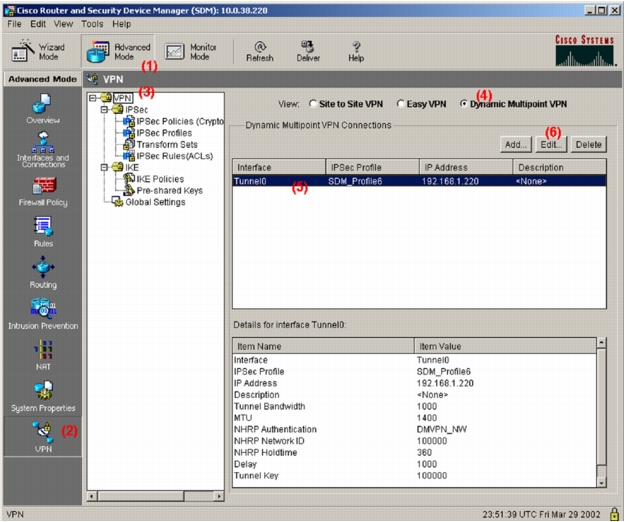
Task: Open the View menu
Action: 63,24
